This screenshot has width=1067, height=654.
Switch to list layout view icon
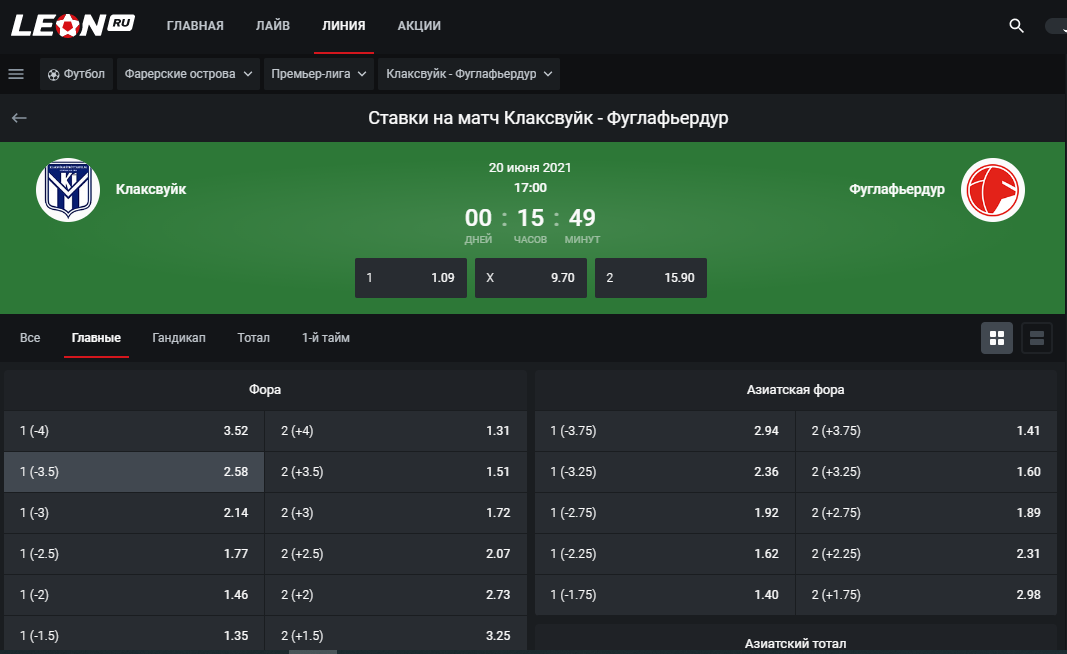[x=1037, y=338]
